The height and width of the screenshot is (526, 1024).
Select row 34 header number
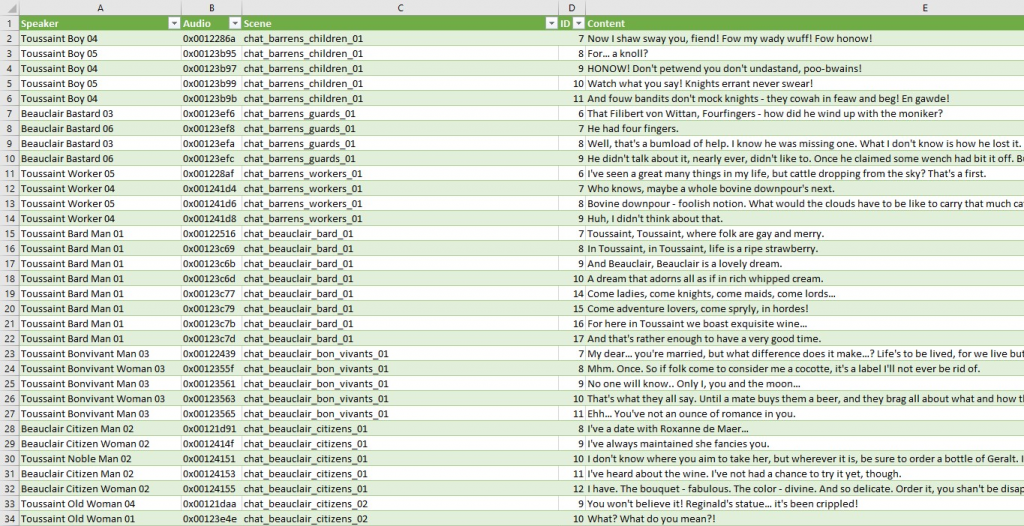pyautogui.click(x=10, y=519)
